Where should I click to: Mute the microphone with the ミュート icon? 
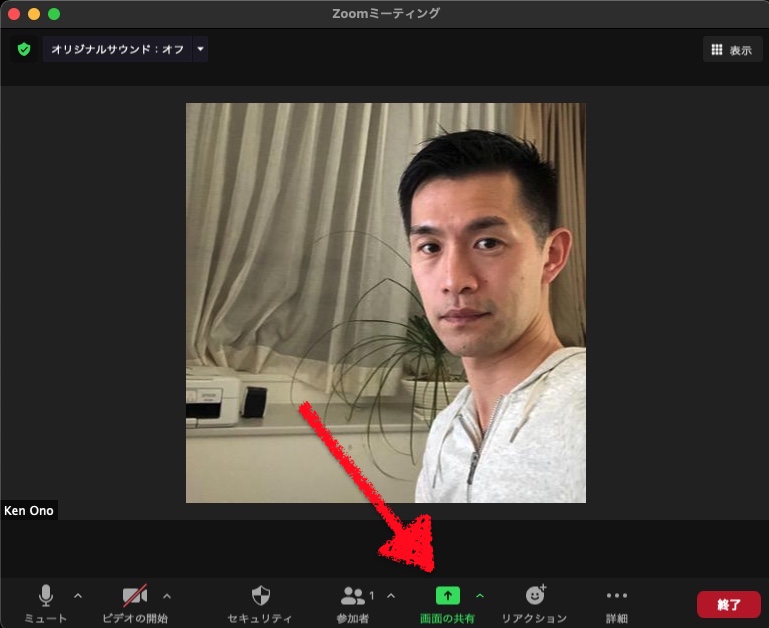[x=46, y=597]
